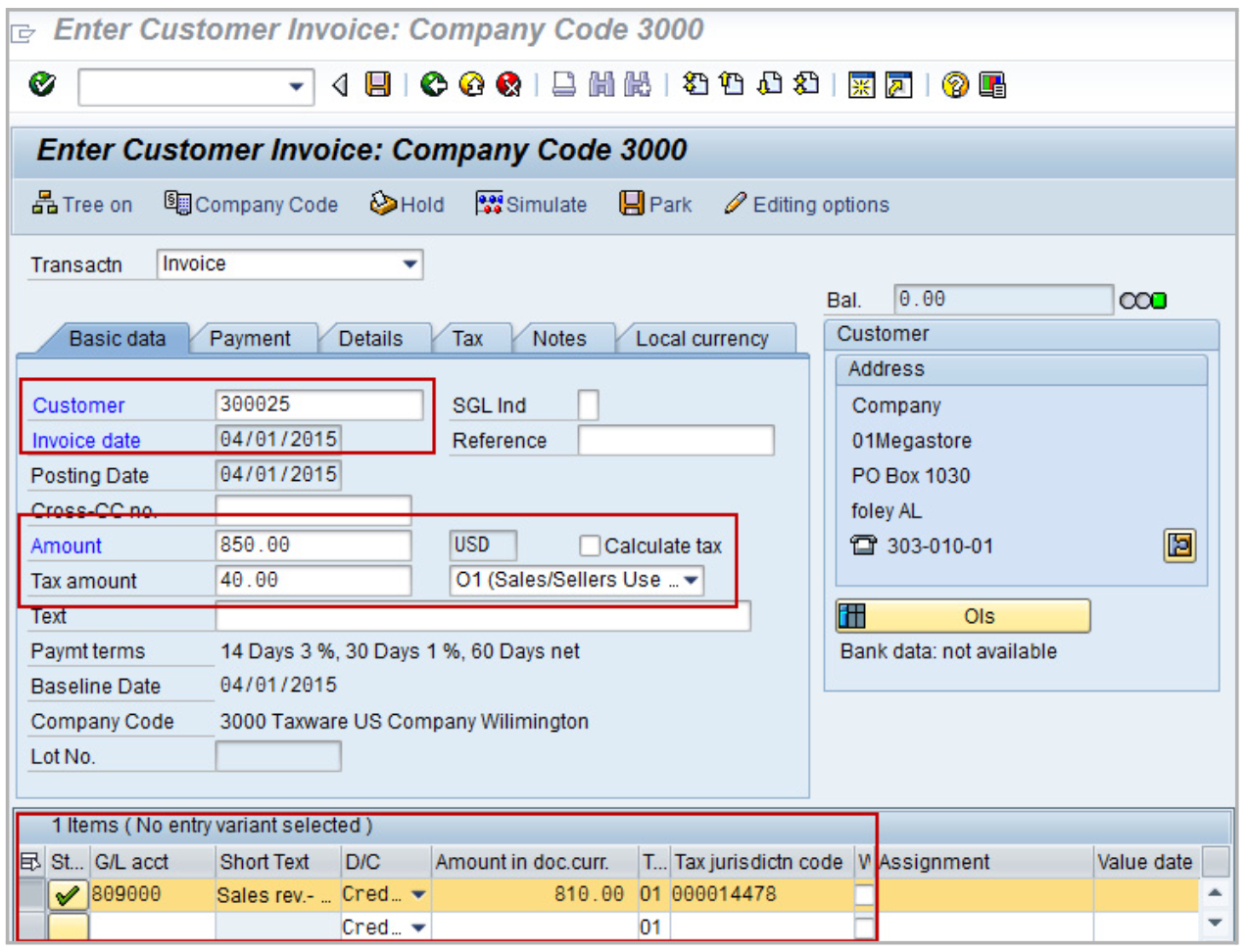Open the Transactn Invoice dropdown

pyautogui.click(x=410, y=264)
